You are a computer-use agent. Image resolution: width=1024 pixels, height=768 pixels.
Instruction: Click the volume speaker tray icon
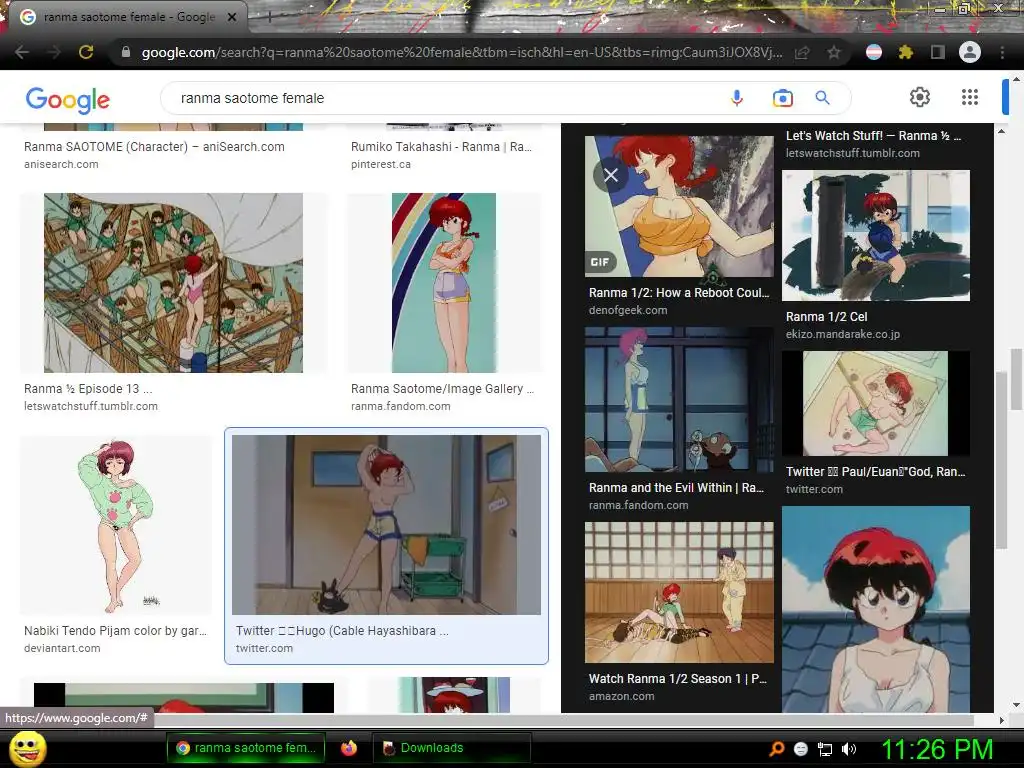click(x=849, y=749)
